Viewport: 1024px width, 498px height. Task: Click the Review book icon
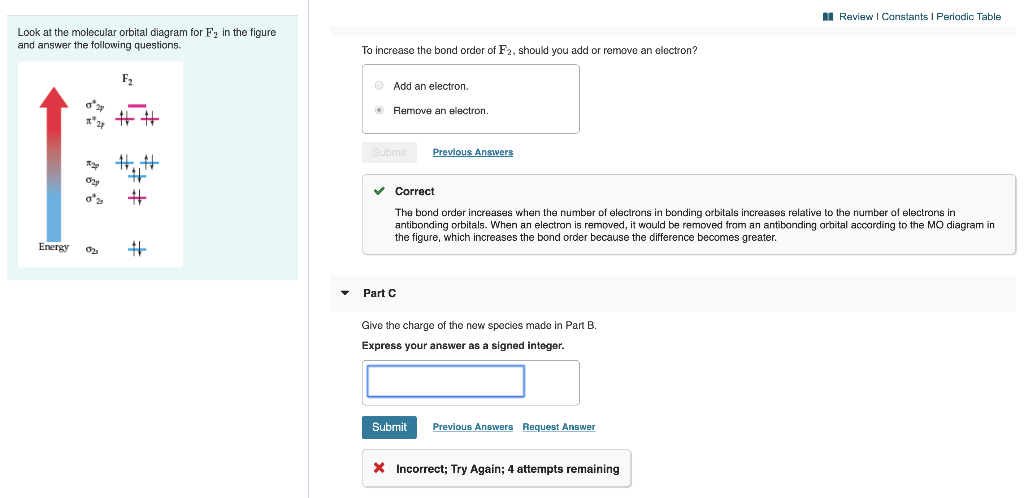click(x=828, y=17)
